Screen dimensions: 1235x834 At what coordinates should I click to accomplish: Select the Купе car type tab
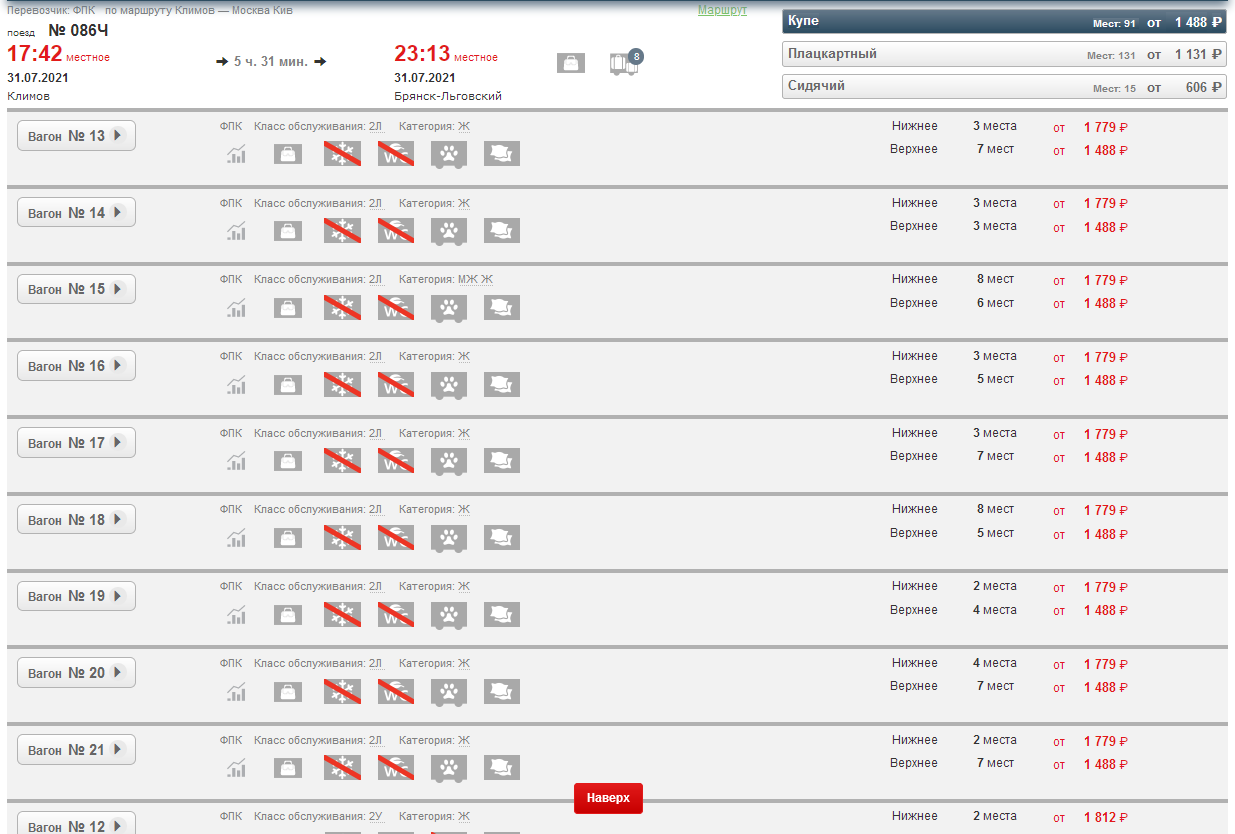pos(1004,22)
